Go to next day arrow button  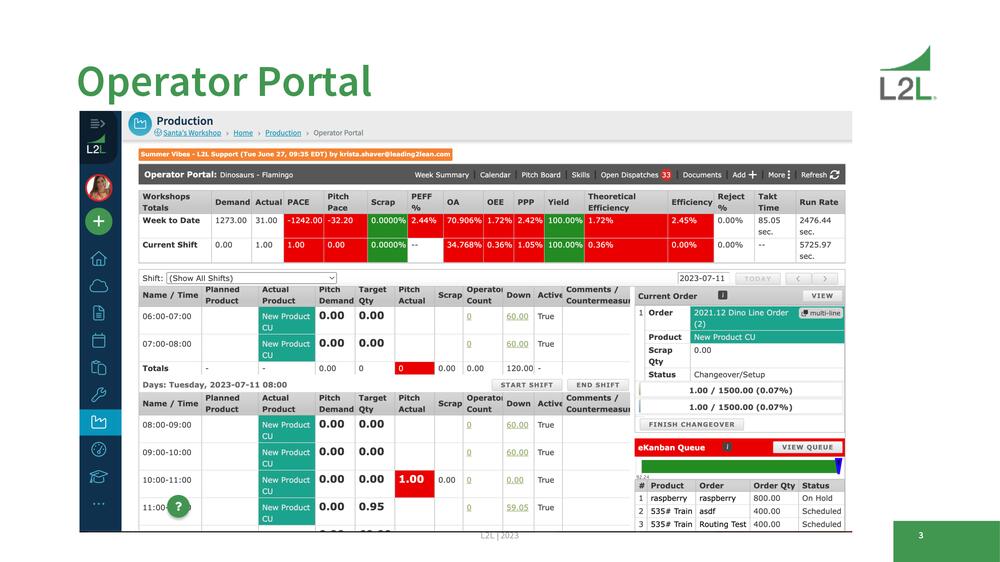(x=825, y=279)
